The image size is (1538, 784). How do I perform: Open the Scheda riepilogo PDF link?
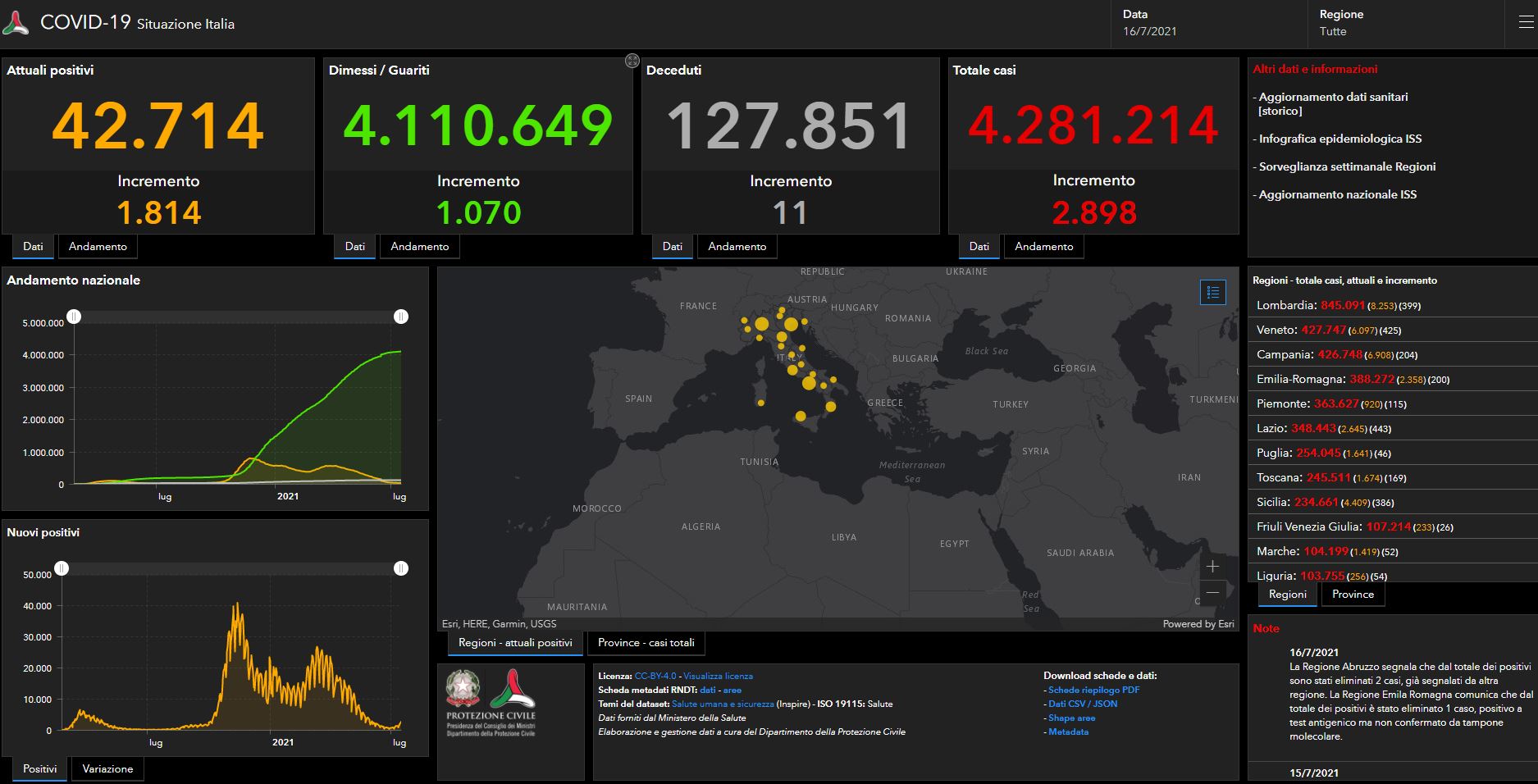point(1093,690)
